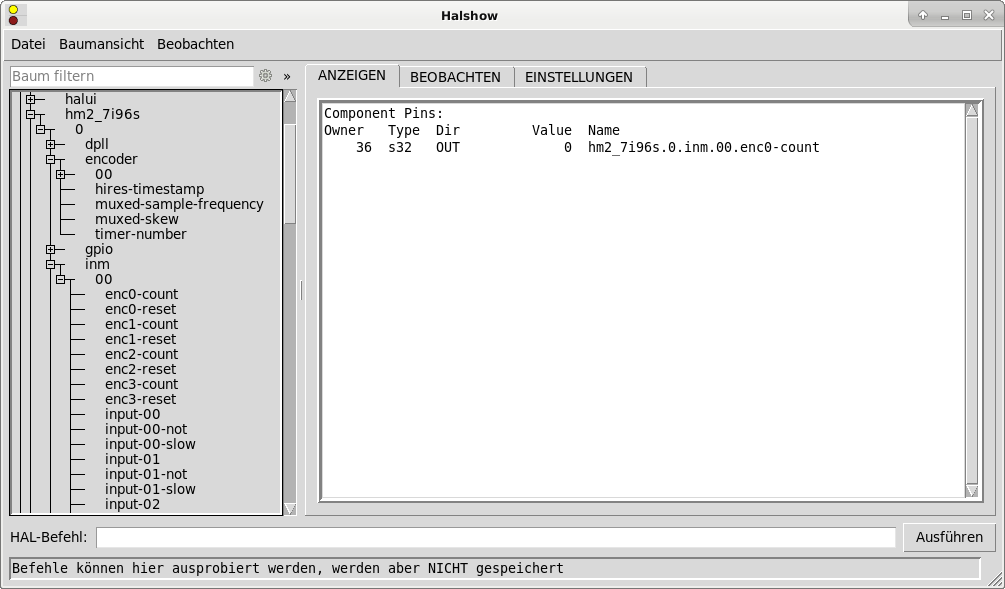Click the status bar message text
The image size is (1005, 589).
[x=288, y=568]
